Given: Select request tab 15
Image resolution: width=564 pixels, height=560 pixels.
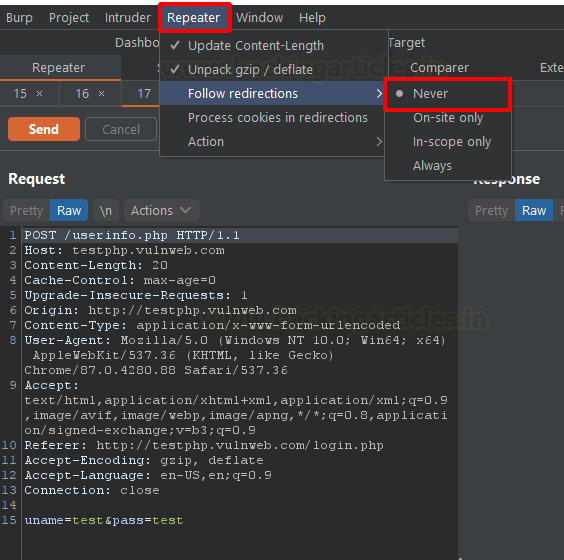Looking at the screenshot, I should point(20,94).
